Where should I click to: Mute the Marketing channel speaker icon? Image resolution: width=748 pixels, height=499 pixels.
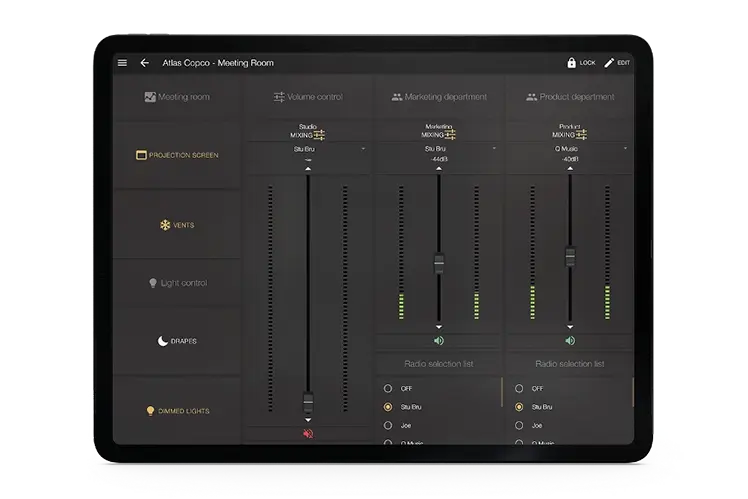point(439,341)
